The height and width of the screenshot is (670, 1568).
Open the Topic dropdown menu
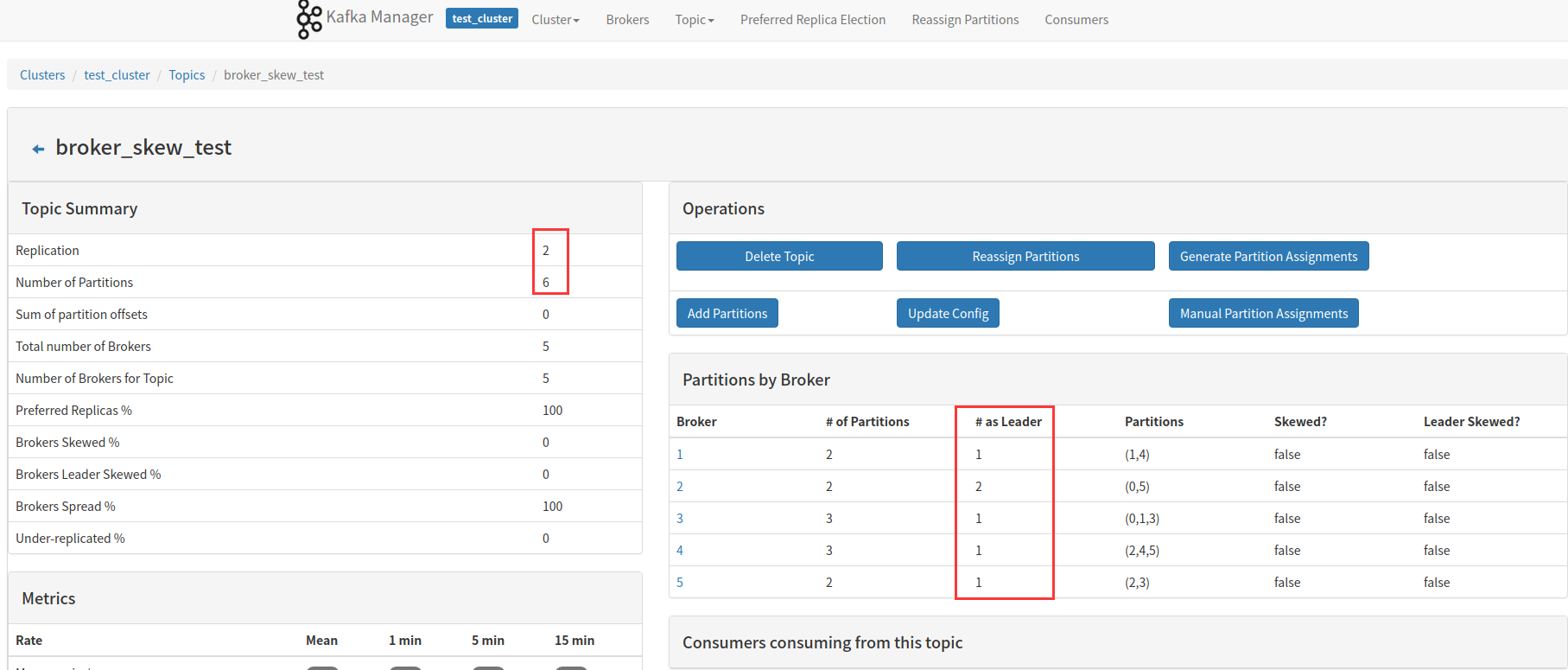(695, 20)
